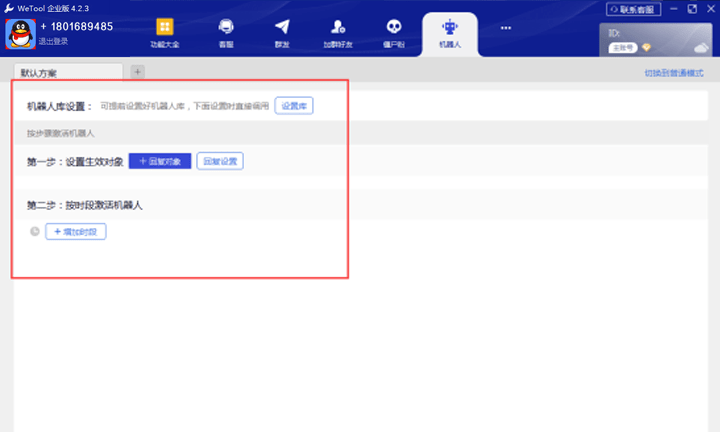Screen dimensions: 720x433
Task: Click 退出登录 logout link
Action: (53, 41)
